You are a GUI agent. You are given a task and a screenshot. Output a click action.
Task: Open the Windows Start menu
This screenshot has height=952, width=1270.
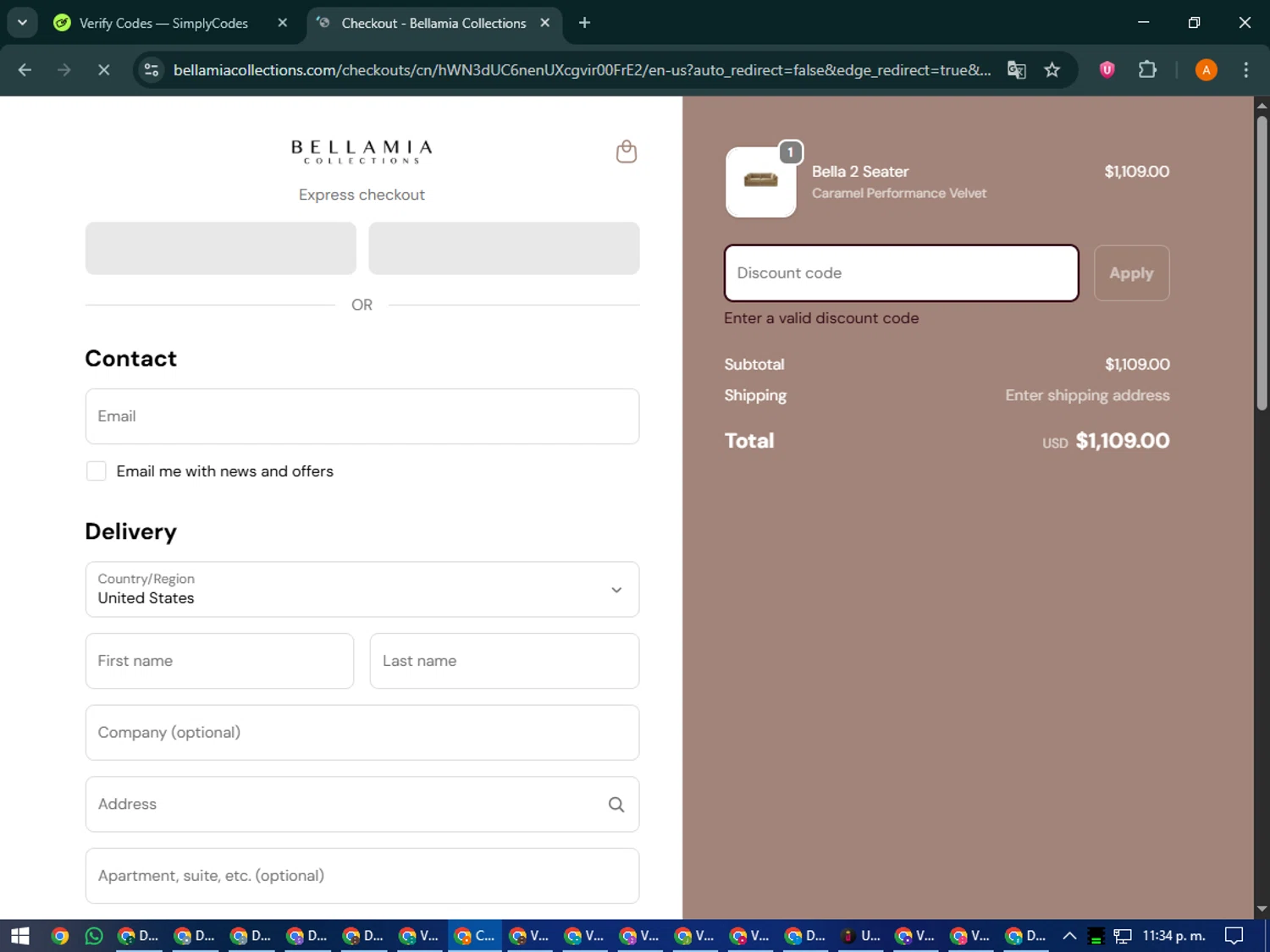20,936
